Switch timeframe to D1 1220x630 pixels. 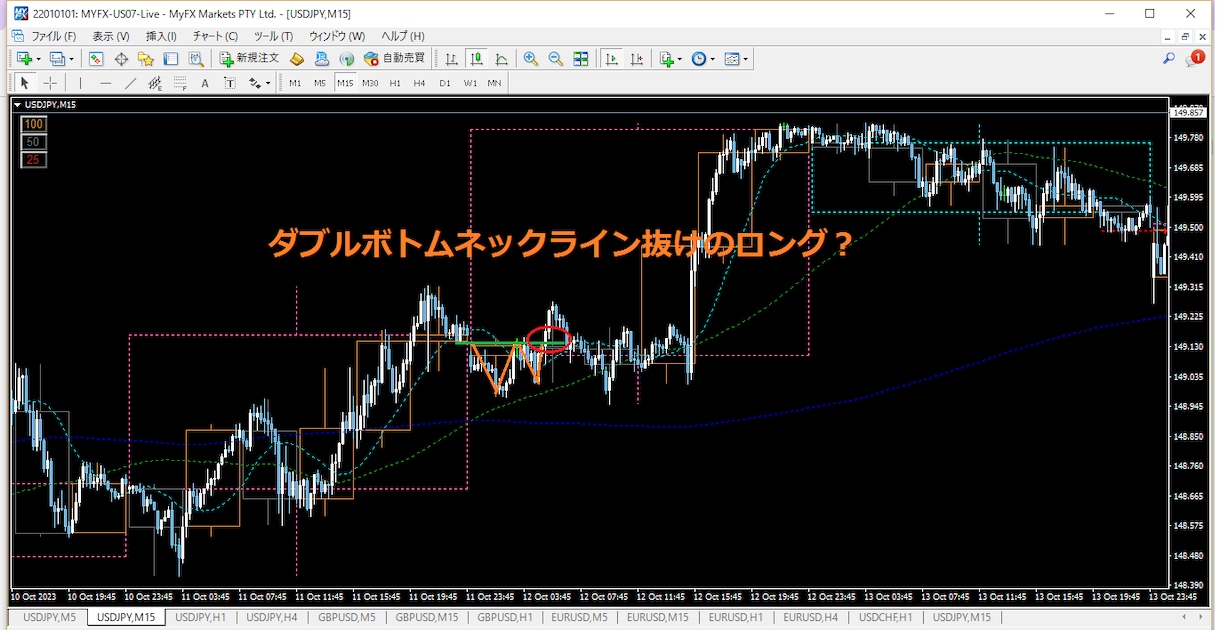pos(445,83)
